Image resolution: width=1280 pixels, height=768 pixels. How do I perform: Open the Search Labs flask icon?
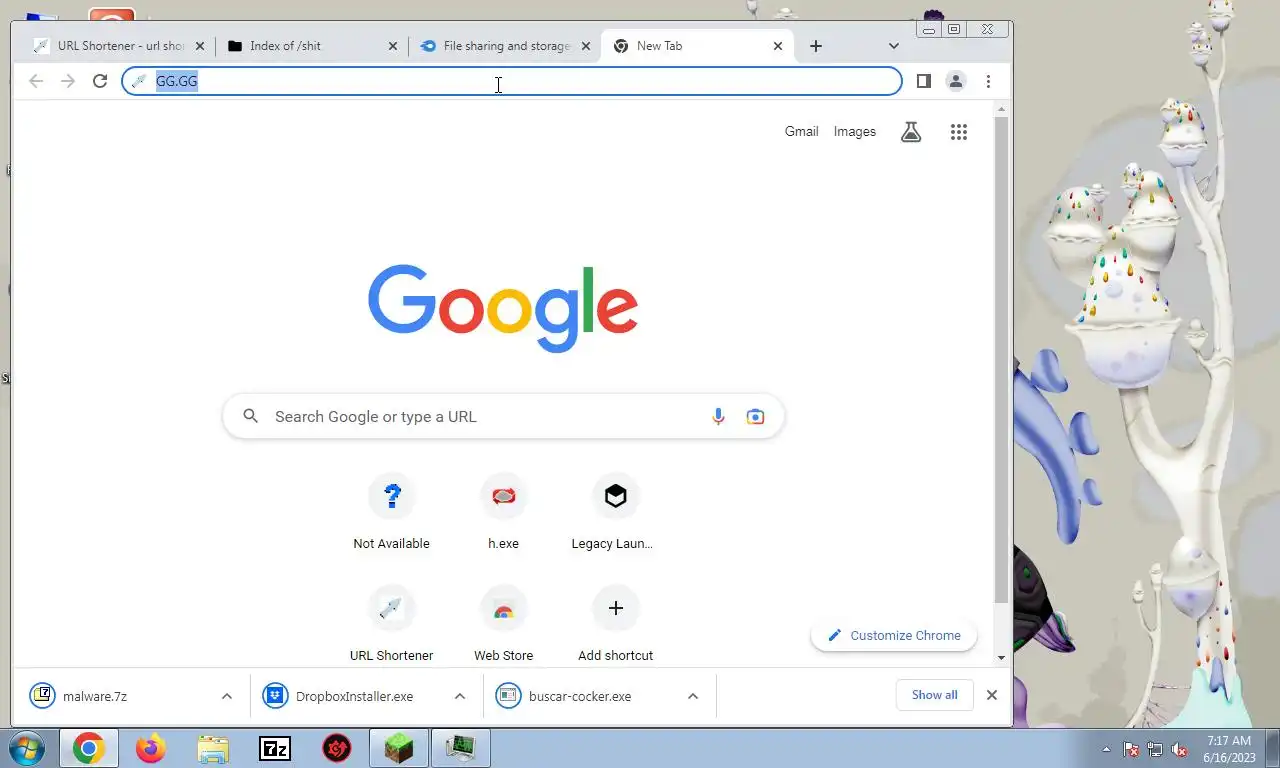click(x=910, y=131)
